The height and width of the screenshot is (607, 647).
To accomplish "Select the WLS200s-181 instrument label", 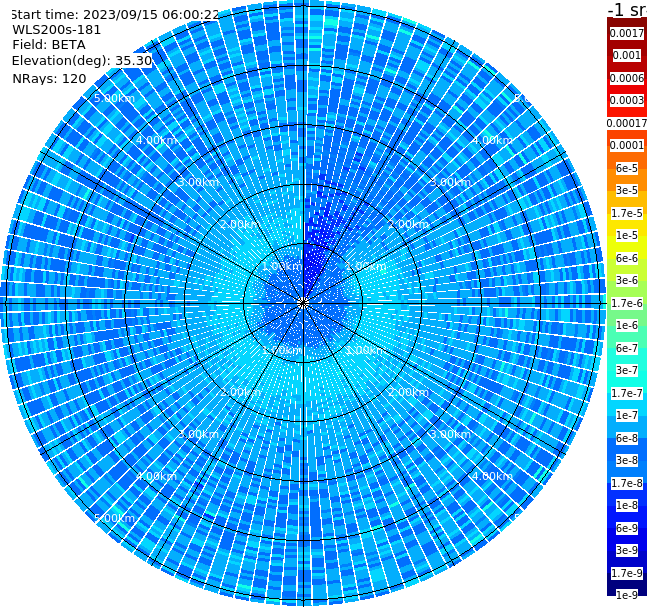I will pyautogui.click(x=57, y=30).
